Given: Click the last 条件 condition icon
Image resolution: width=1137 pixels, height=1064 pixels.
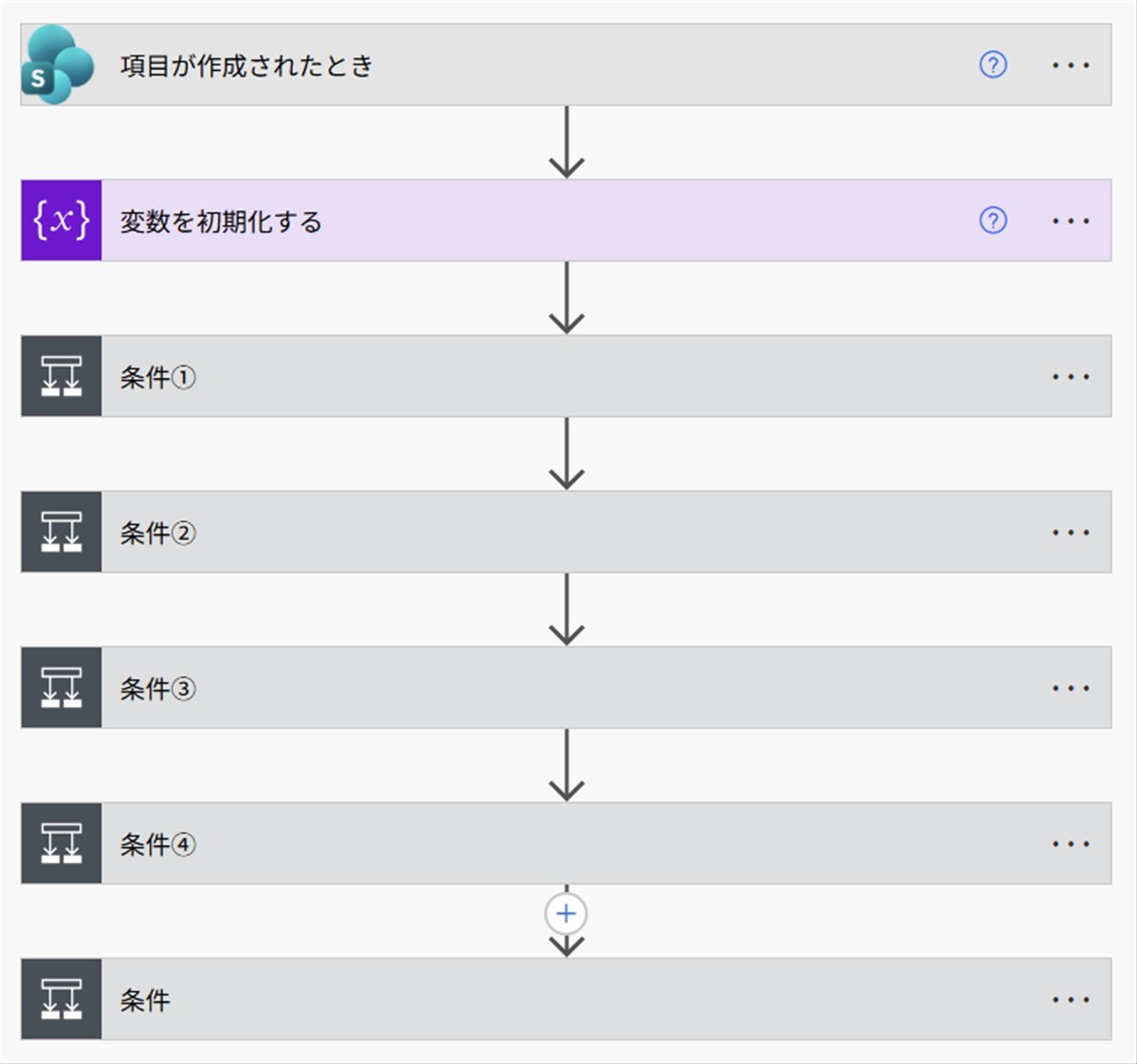Looking at the screenshot, I should pyautogui.click(x=62, y=1000).
